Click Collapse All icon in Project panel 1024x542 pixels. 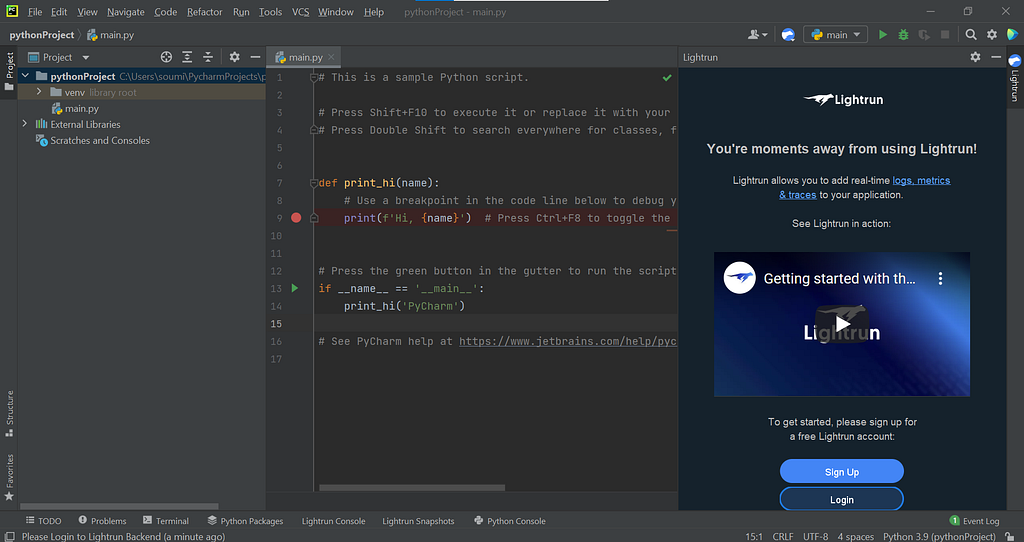pyautogui.click(x=208, y=57)
